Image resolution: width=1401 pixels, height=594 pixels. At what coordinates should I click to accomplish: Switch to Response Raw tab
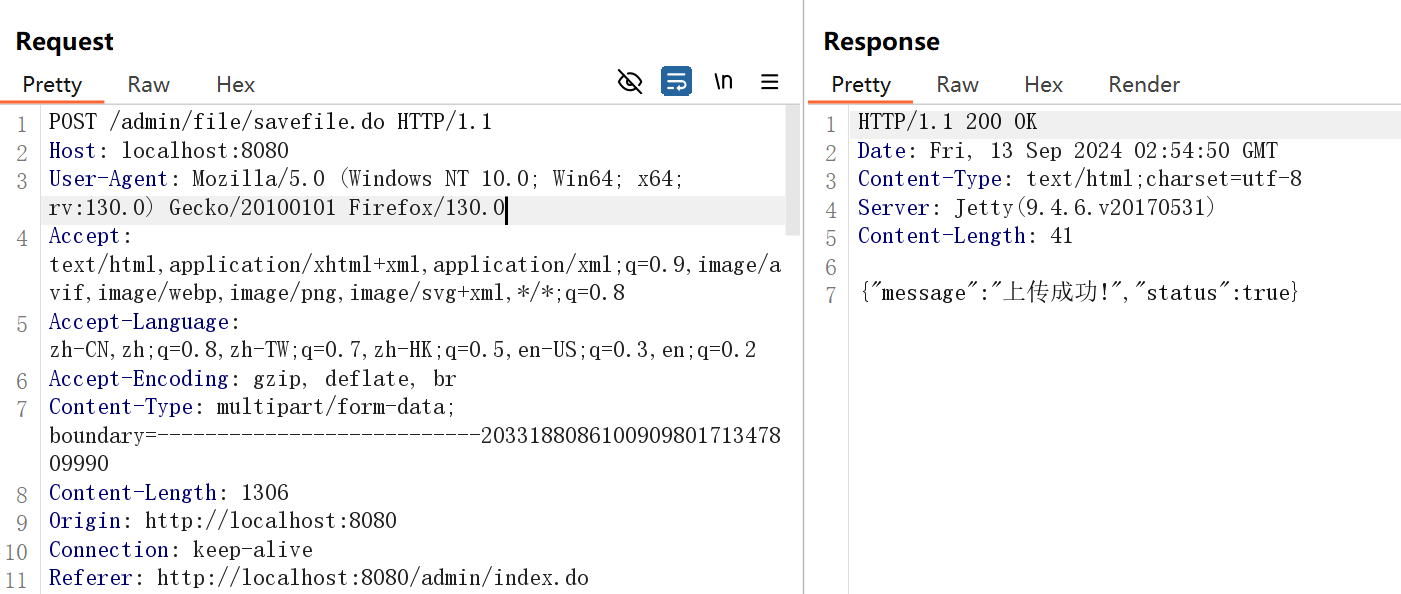tap(958, 84)
